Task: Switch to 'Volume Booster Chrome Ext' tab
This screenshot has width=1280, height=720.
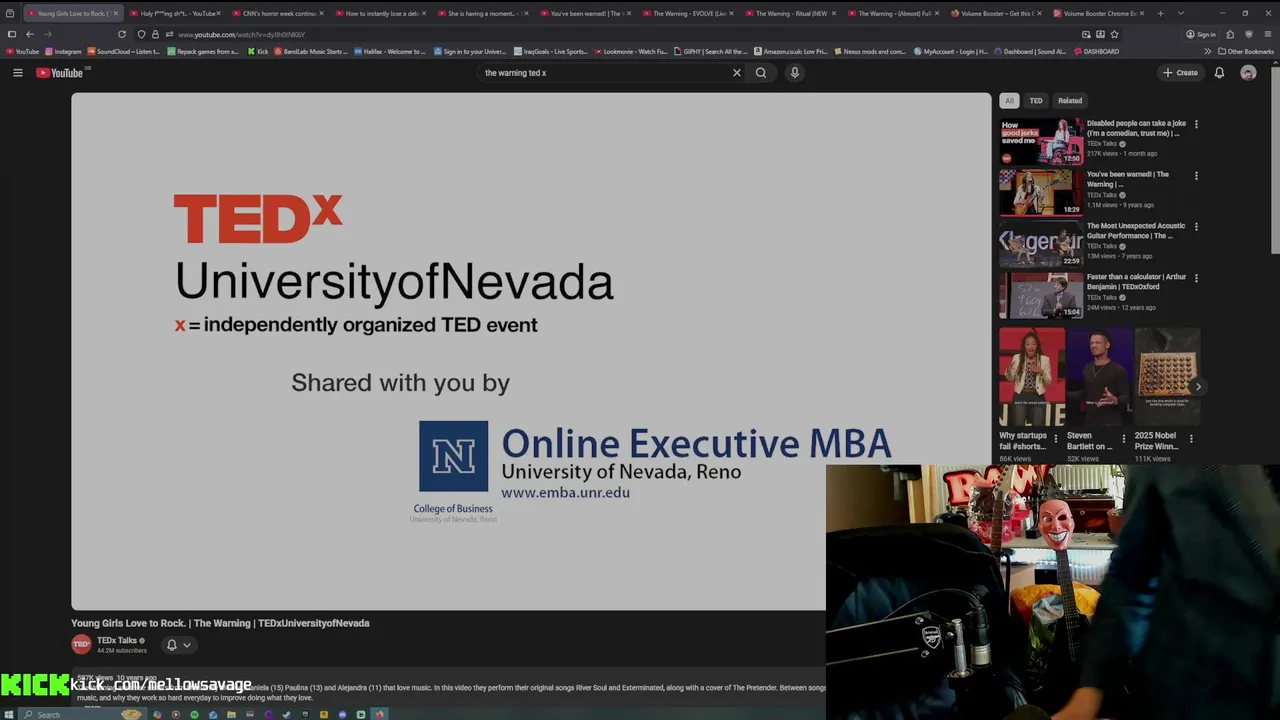Action: coord(1097,13)
